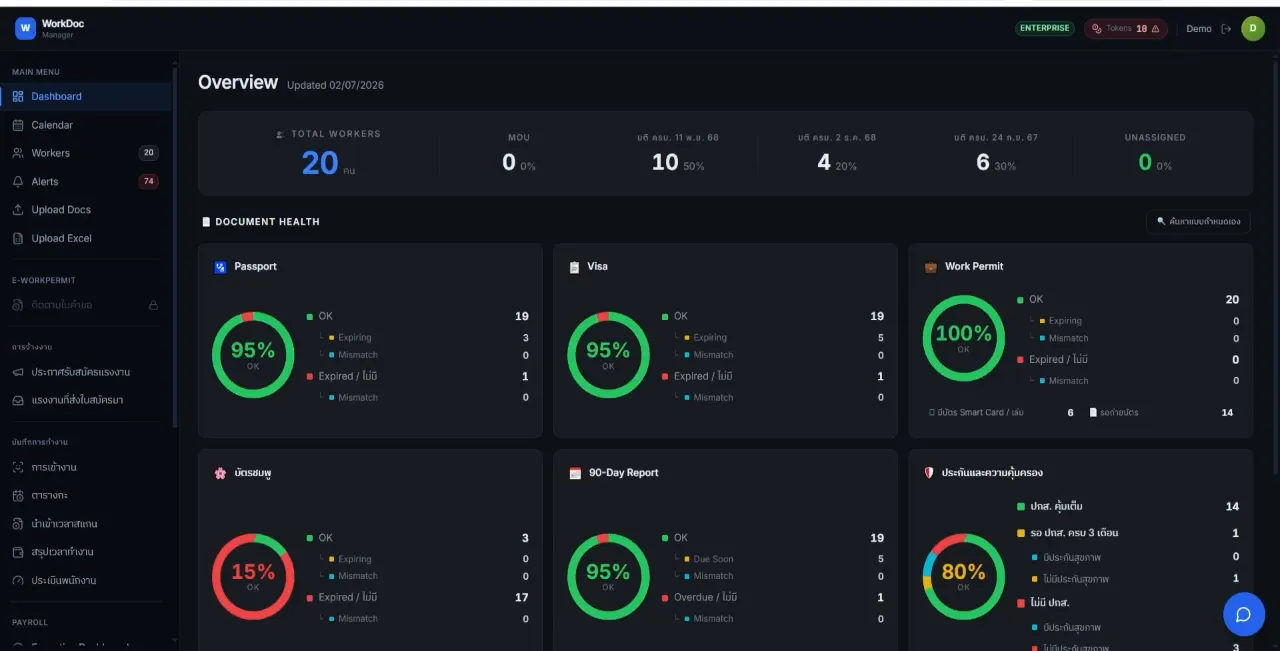The height and width of the screenshot is (651, 1280).
Task: Click the logout arrow icon beside Demo
Action: pyautogui.click(x=1226, y=29)
